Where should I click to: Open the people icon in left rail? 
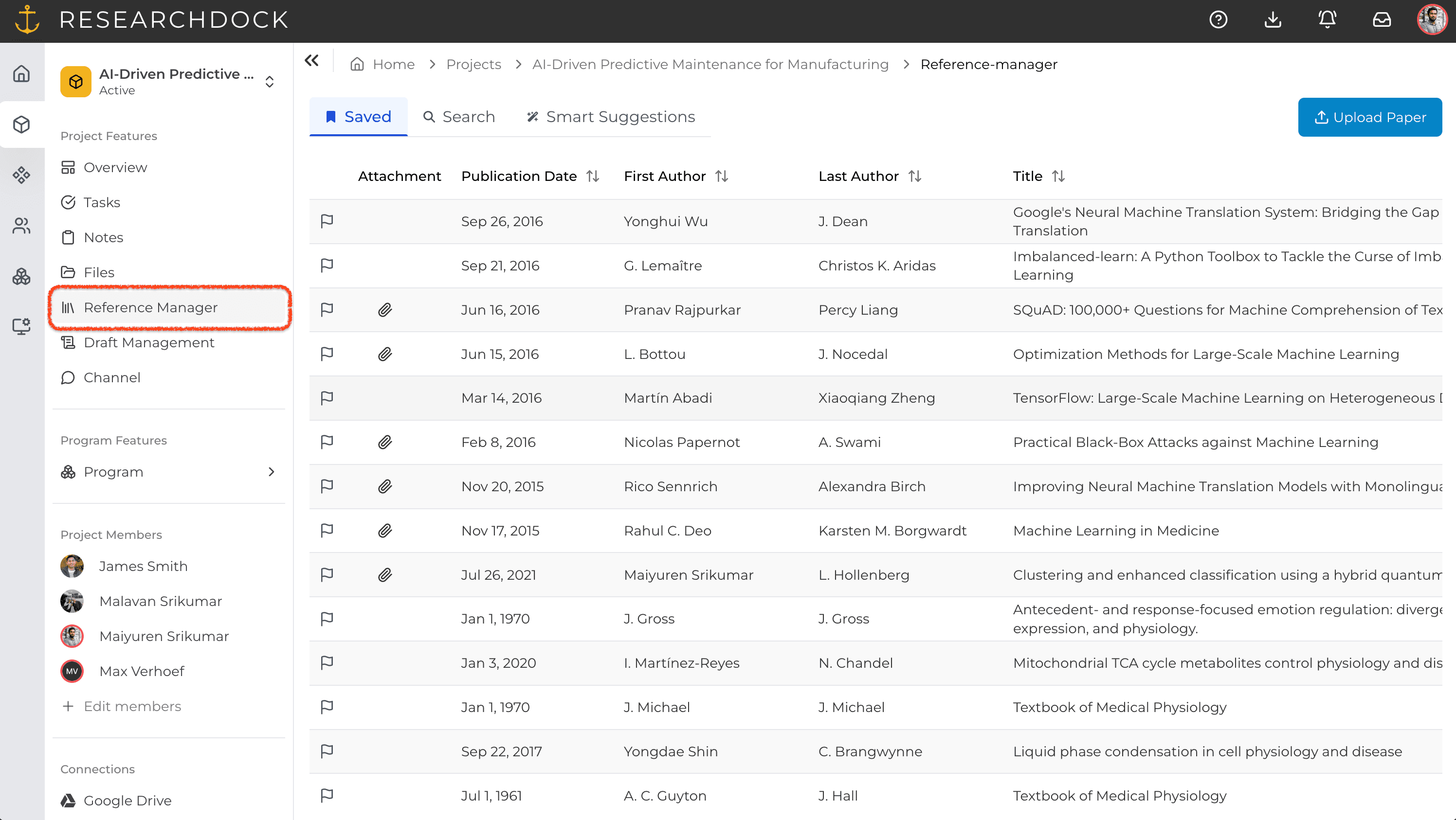click(21, 226)
